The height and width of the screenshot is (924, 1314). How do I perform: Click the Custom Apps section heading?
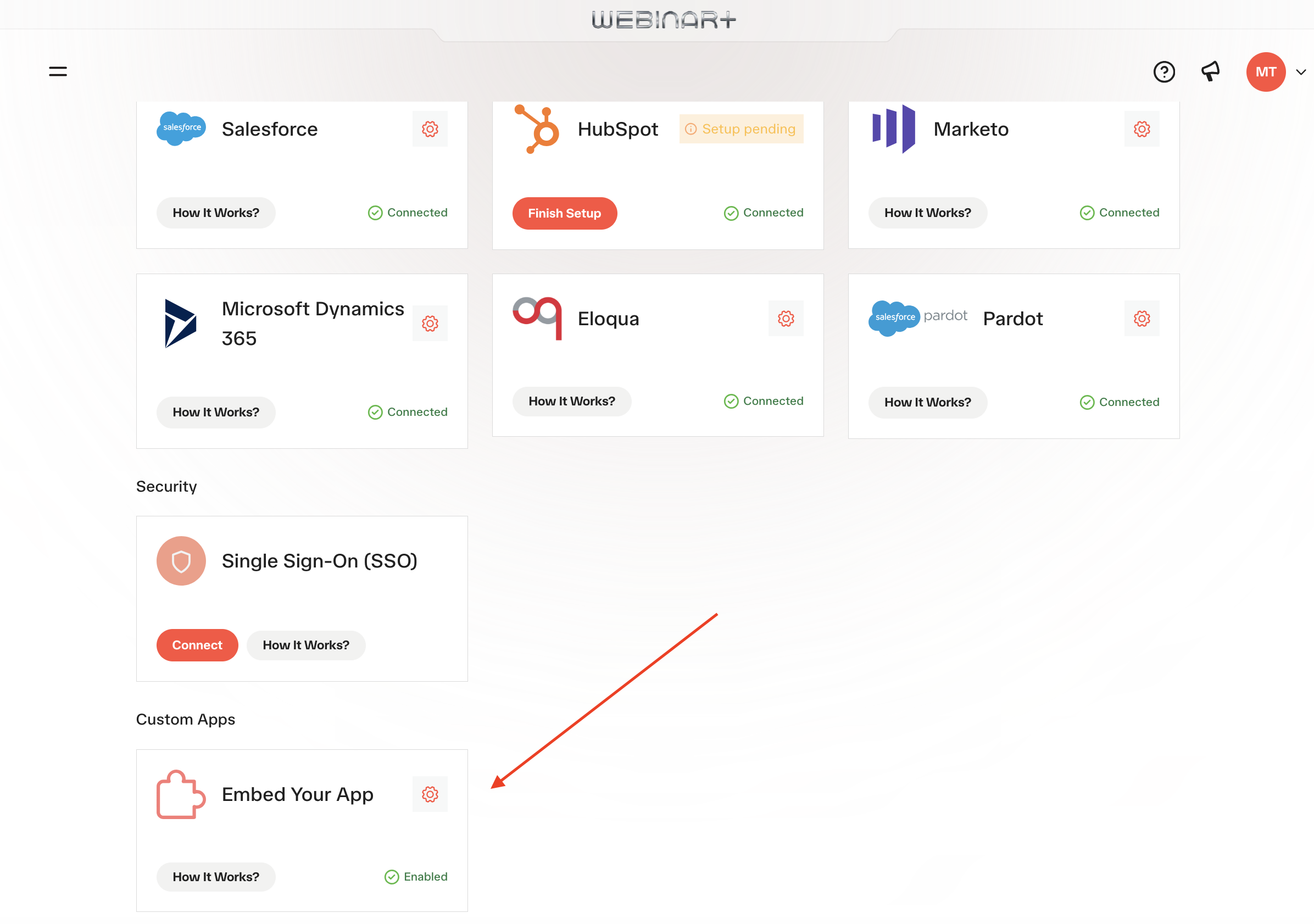click(x=186, y=720)
